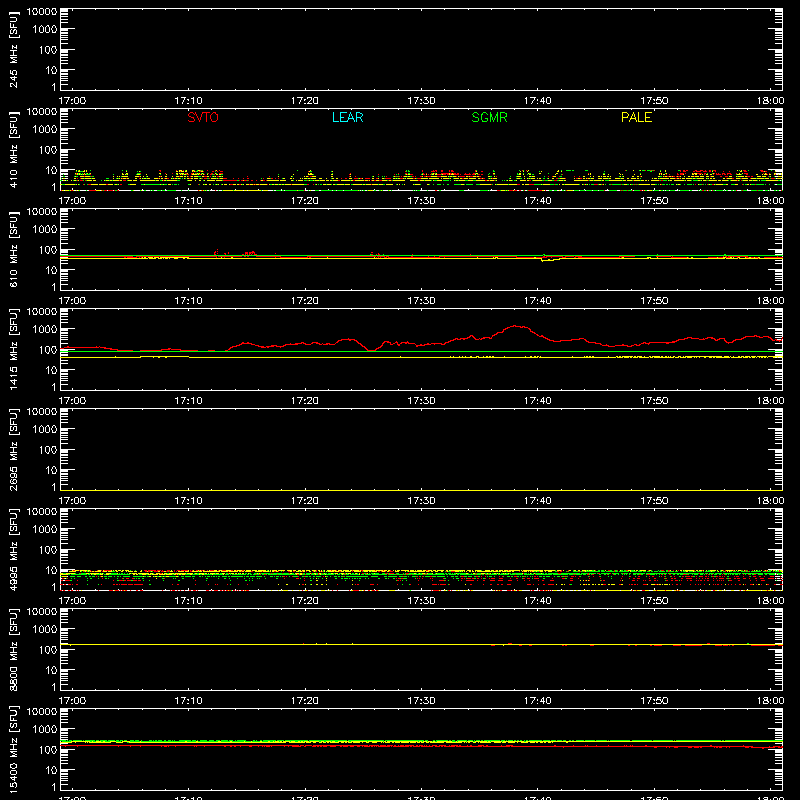Viewport: 800px width, 800px height.
Task: Click the 17:40 label under the 410 MHz panel
Action: click(538, 201)
